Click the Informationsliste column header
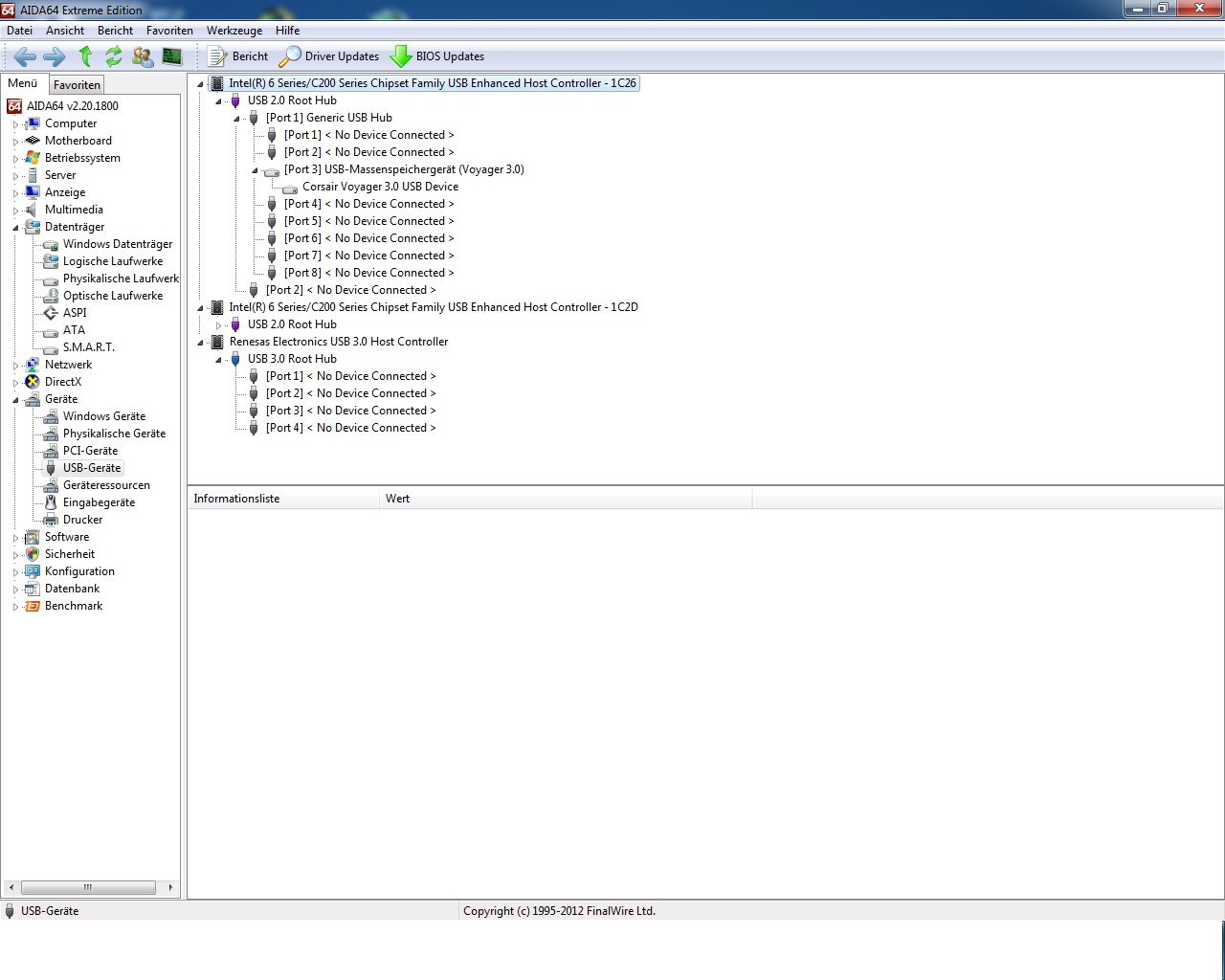 283,499
